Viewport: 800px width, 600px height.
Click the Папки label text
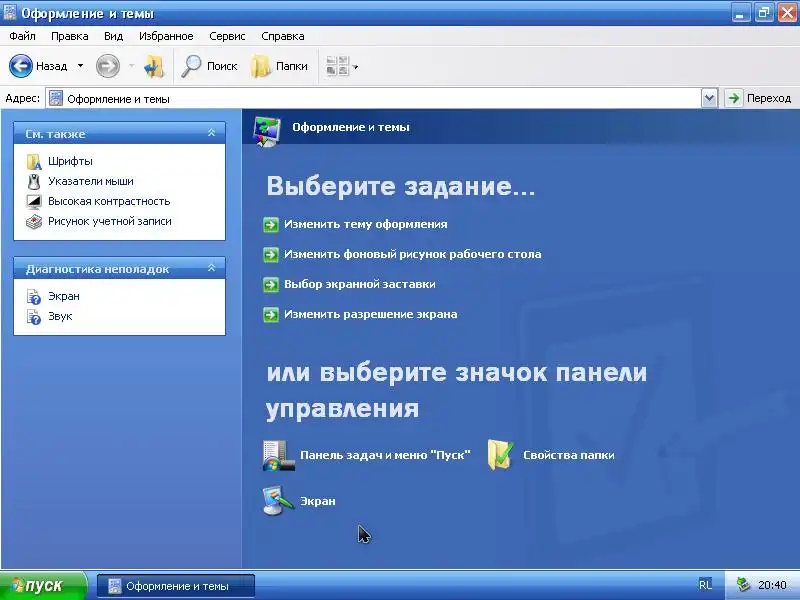(291, 66)
